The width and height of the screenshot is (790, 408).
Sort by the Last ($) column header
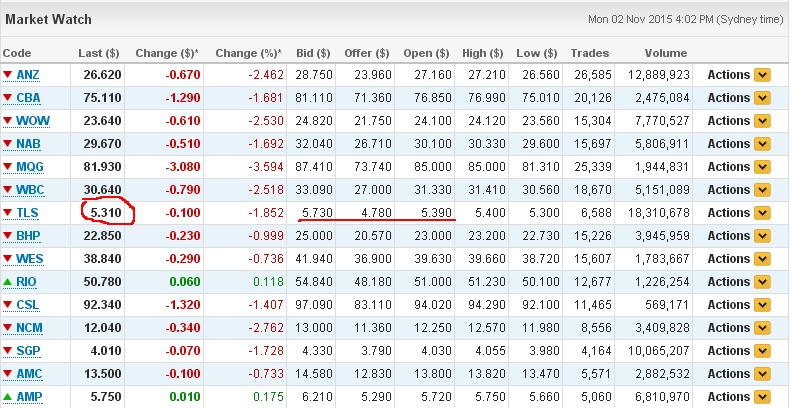pos(99,53)
